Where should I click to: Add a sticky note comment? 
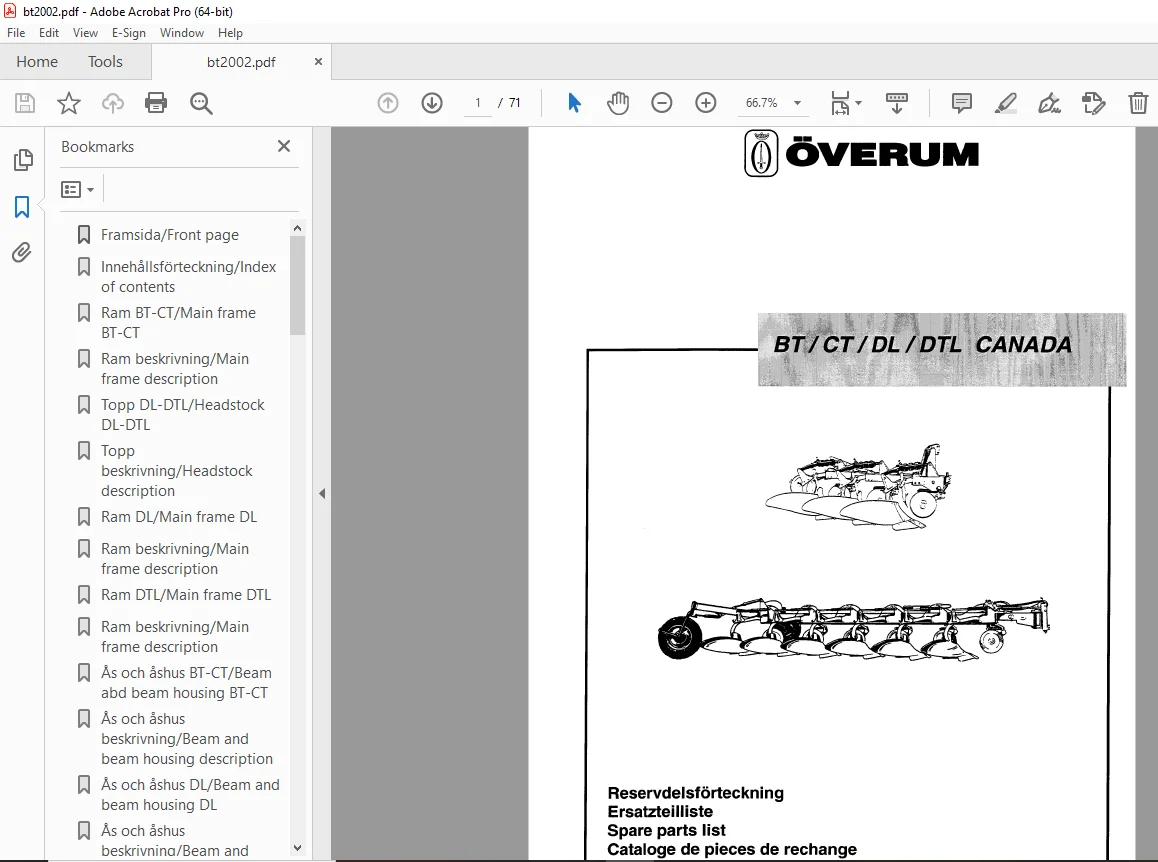pyautogui.click(x=962, y=103)
